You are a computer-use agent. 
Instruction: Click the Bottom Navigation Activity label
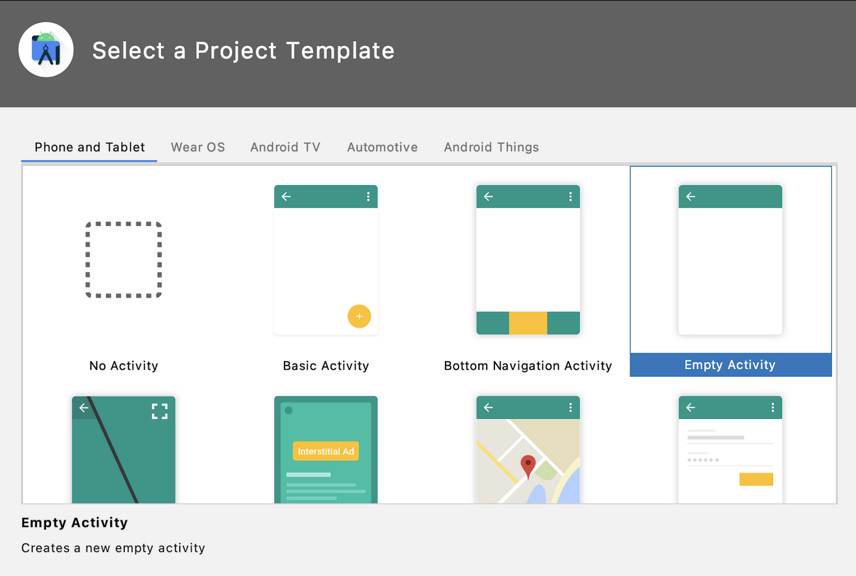(x=528, y=366)
